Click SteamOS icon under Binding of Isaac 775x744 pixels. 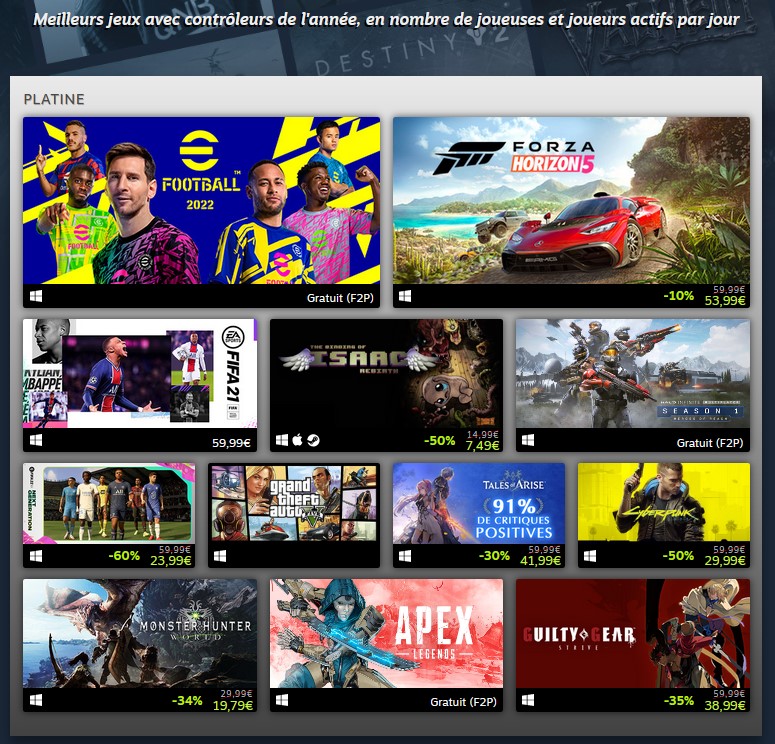pyautogui.click(x=313, y=440)
